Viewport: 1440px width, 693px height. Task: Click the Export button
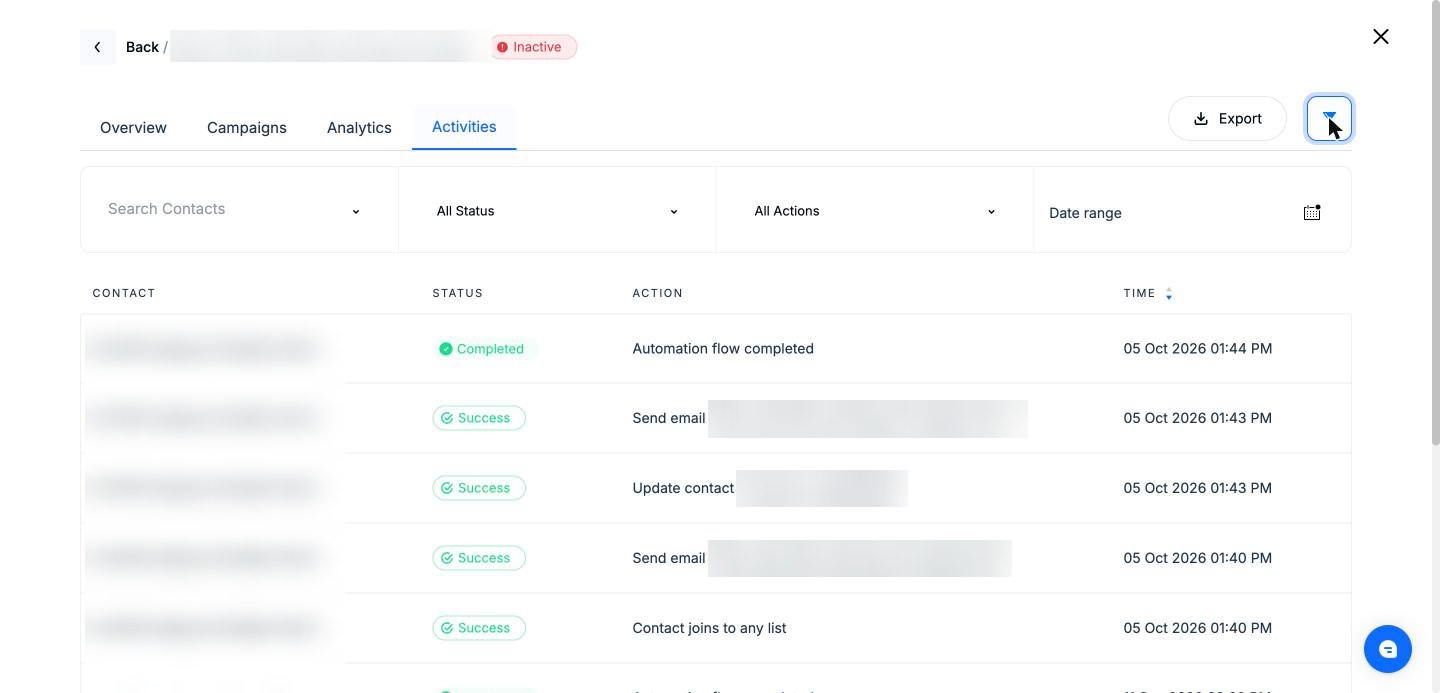(1227, 119)
